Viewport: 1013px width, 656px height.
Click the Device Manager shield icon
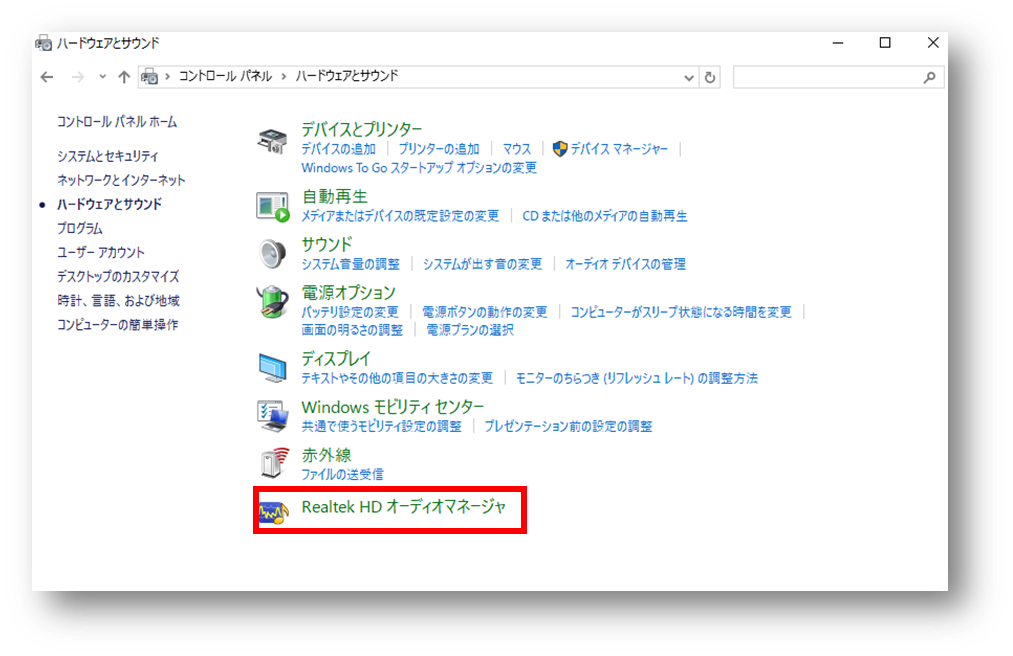(x=560, y=149)
